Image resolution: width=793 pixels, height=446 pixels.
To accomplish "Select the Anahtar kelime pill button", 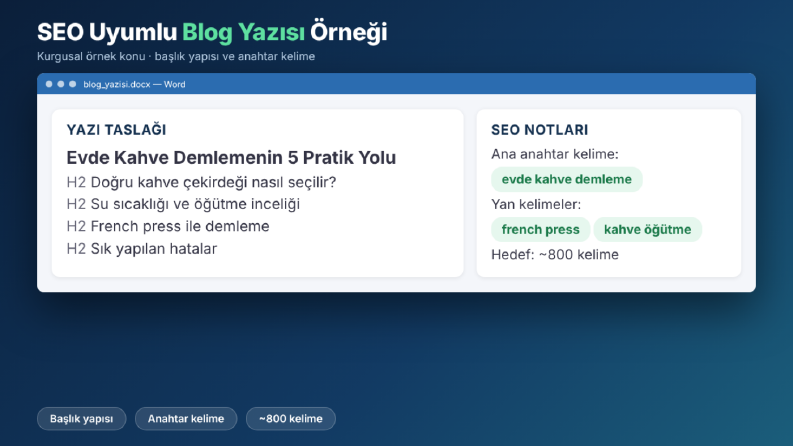I will coord(186,419).
